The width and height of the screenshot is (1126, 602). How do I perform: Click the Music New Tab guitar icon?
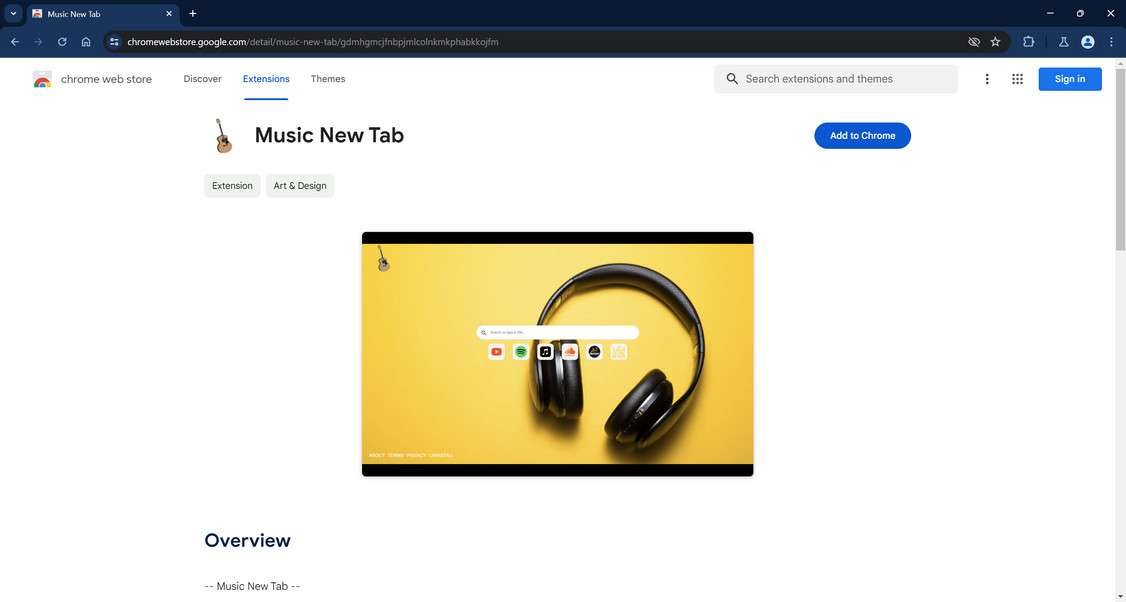coord(223,136)
